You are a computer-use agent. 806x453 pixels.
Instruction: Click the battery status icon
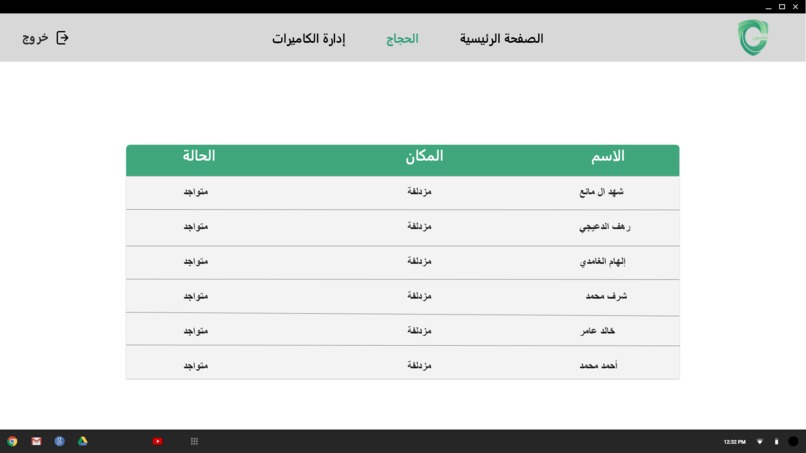[776, 442]
